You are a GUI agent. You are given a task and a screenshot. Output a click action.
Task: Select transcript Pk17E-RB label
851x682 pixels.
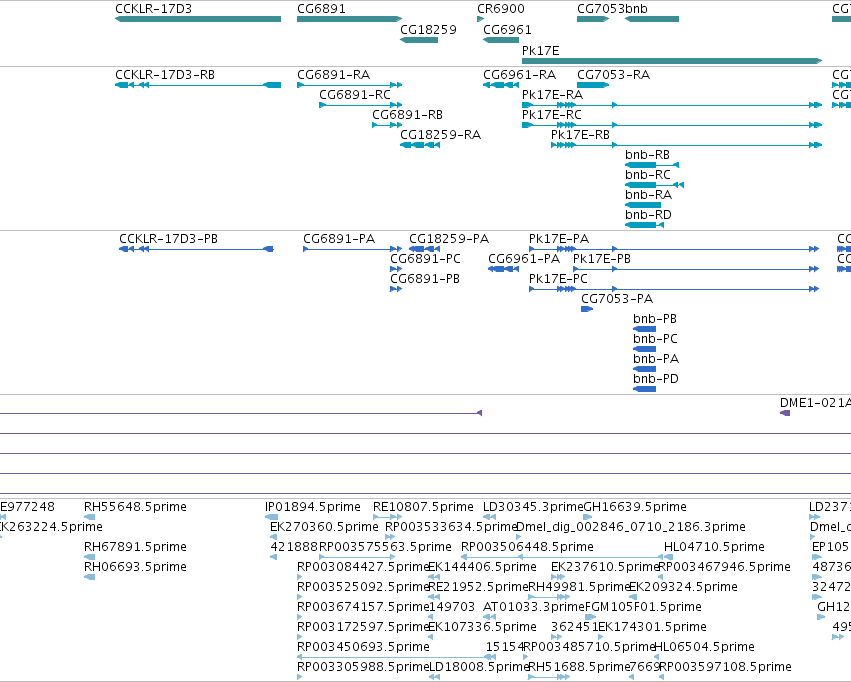point(580,135)
